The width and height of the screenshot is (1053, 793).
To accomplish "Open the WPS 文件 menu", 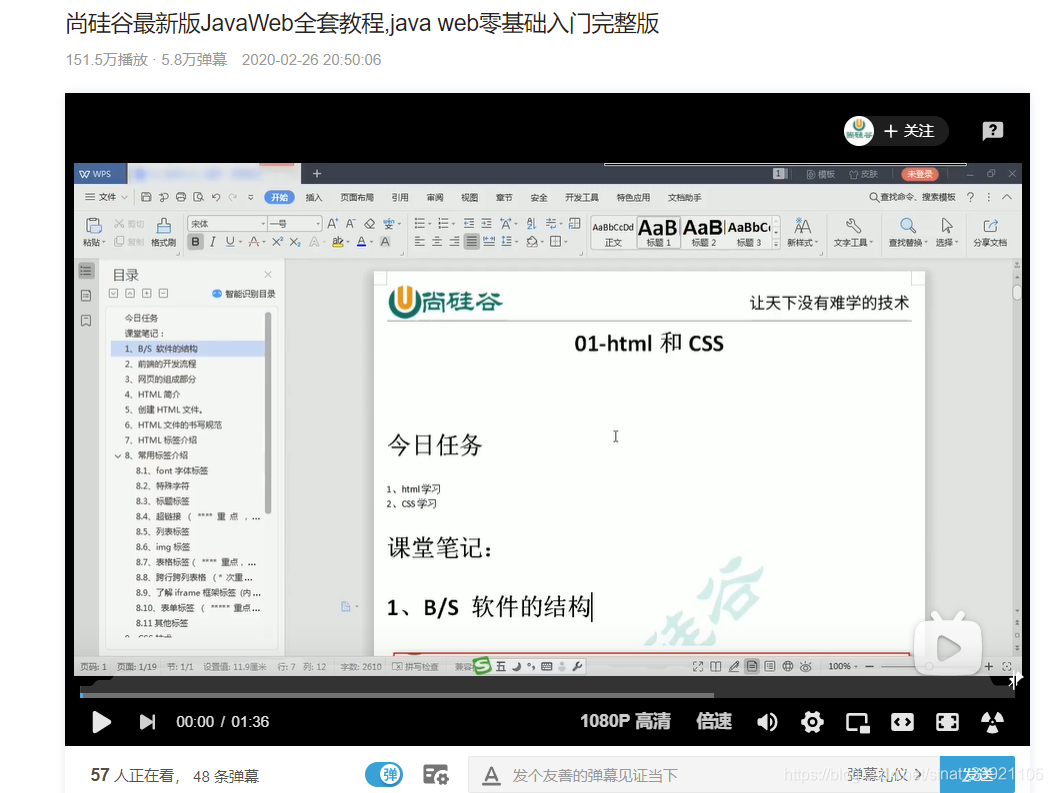I will point(106,197).
